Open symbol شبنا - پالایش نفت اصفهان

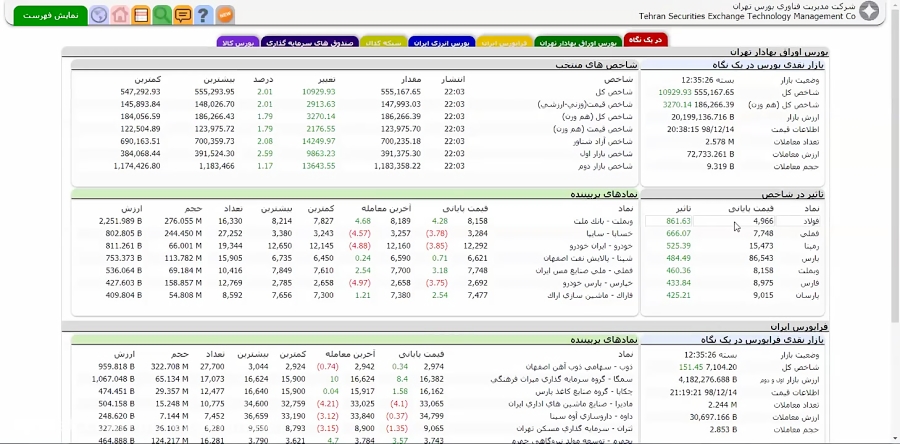(x=588, y=258)
